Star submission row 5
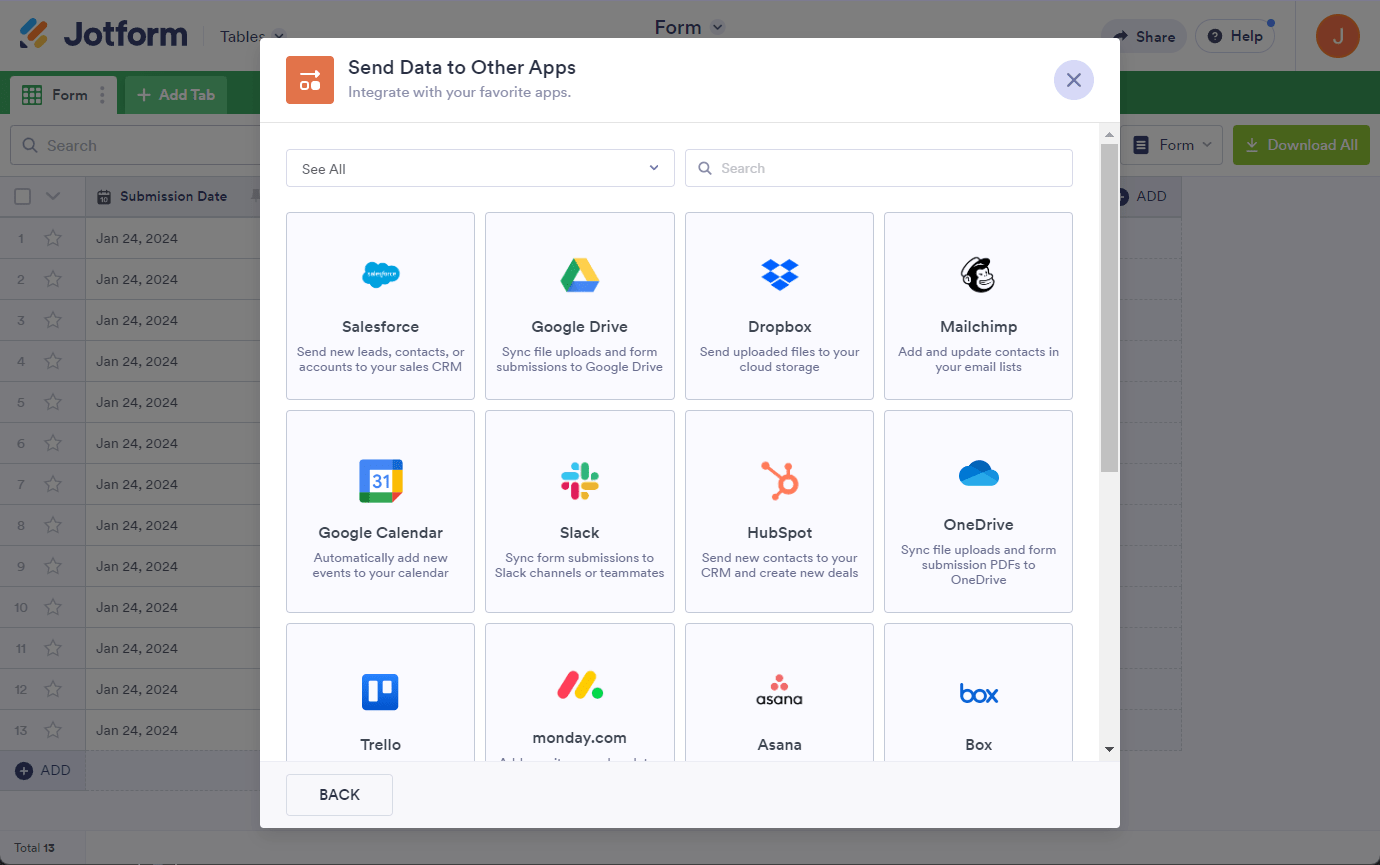1380x865 pixels. (53, 403)
